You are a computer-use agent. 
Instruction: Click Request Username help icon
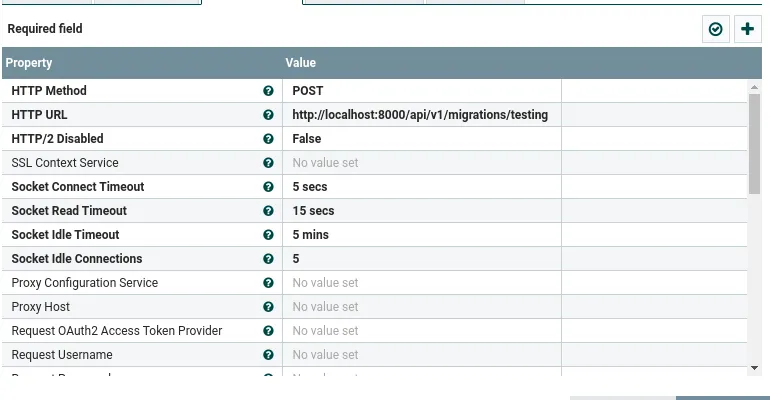pyautogui.click(x=268, y=355)
